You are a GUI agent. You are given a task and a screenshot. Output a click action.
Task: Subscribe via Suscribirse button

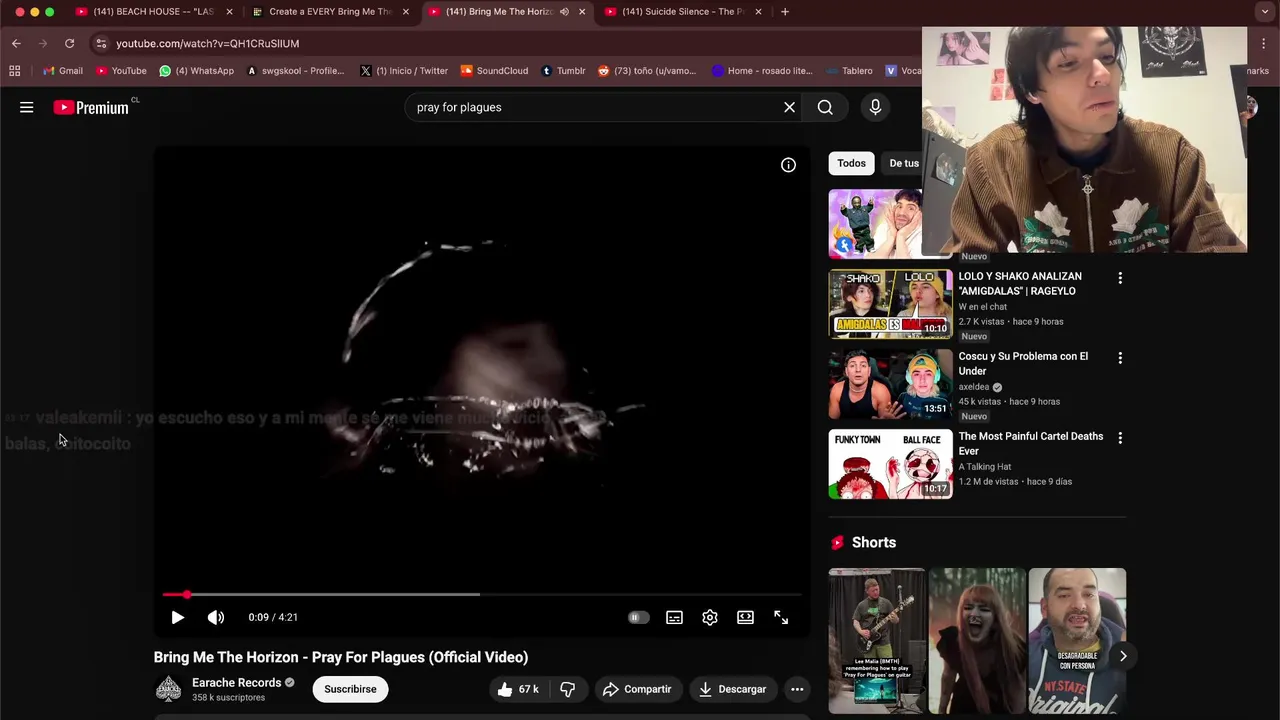pyautogui.click(x=350, y=689)
